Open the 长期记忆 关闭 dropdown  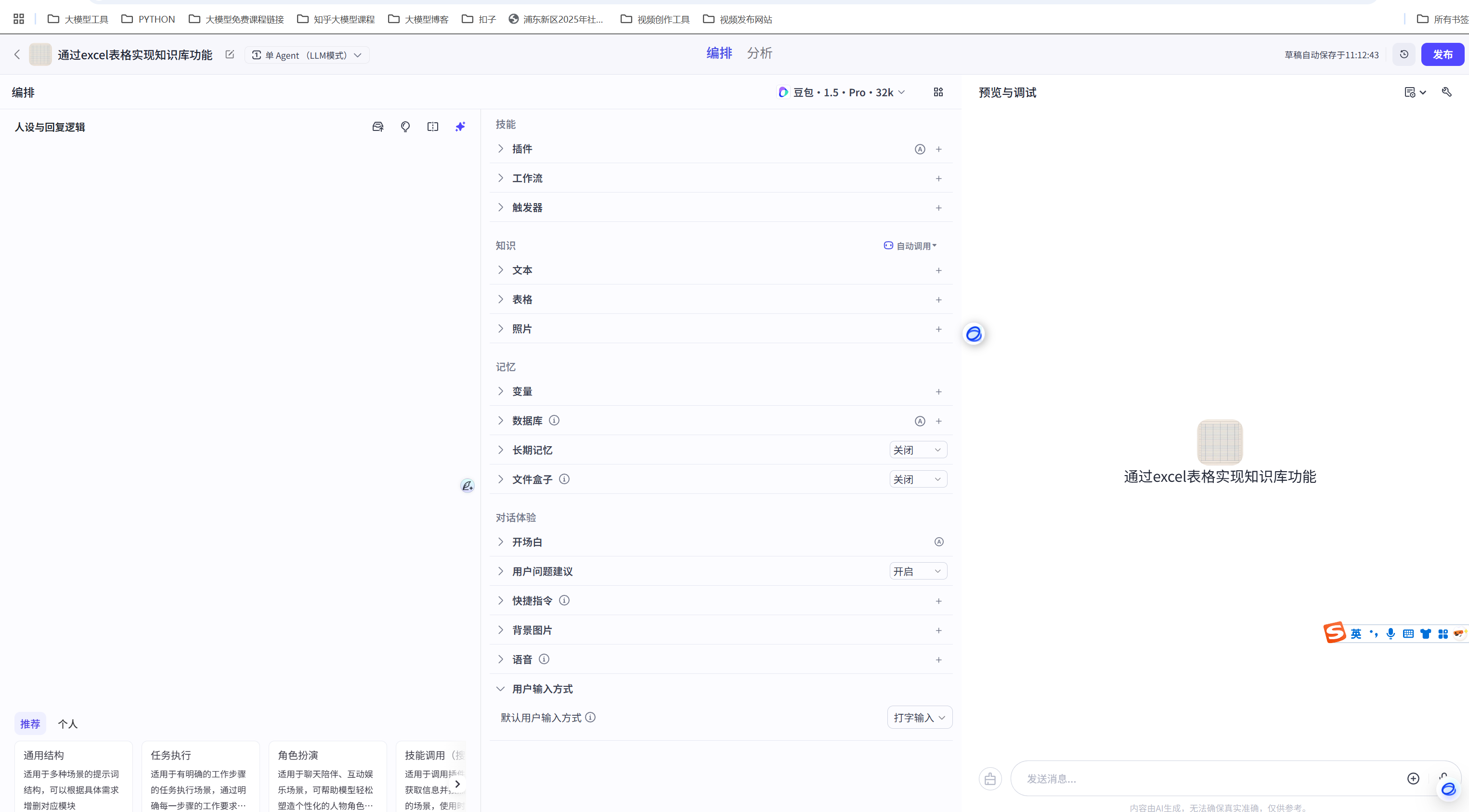pyautogui.click(x=918, y=450)
